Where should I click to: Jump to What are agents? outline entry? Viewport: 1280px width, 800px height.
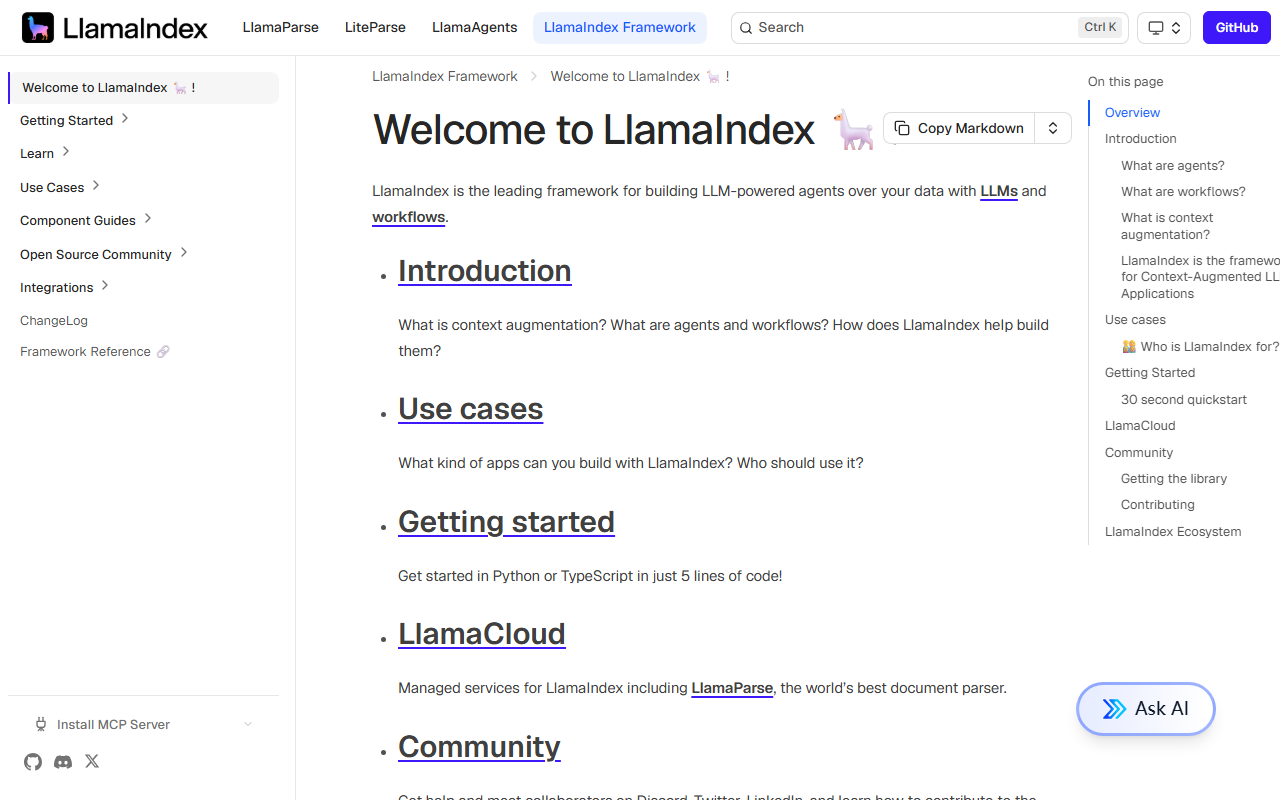[1173, 166]
